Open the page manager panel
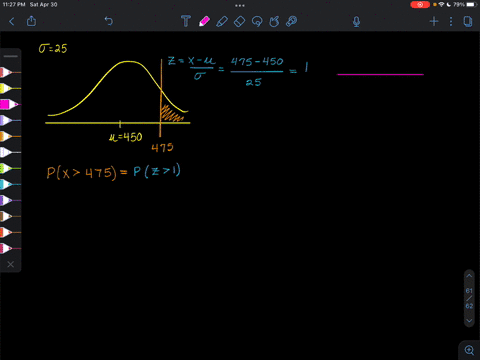 pyautogui.click(x=468, y=22)
